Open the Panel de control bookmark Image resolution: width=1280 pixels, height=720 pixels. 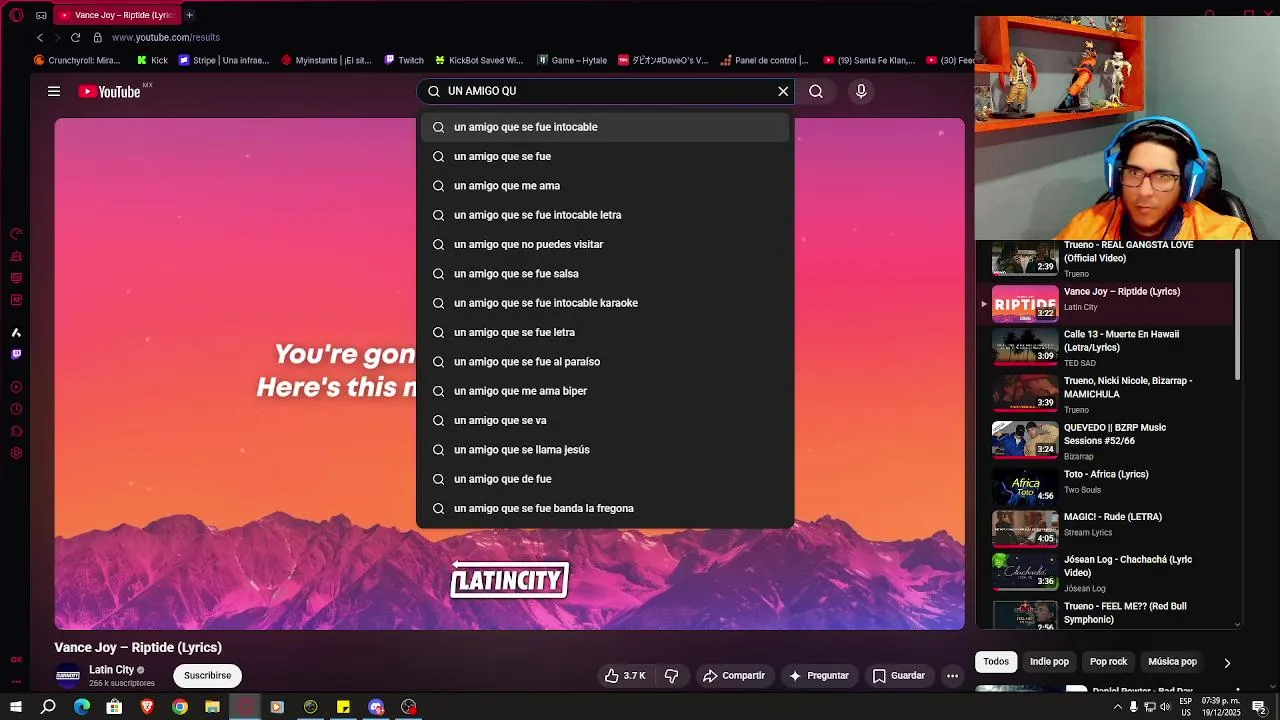pyautogui.click(x=764, y=60)
